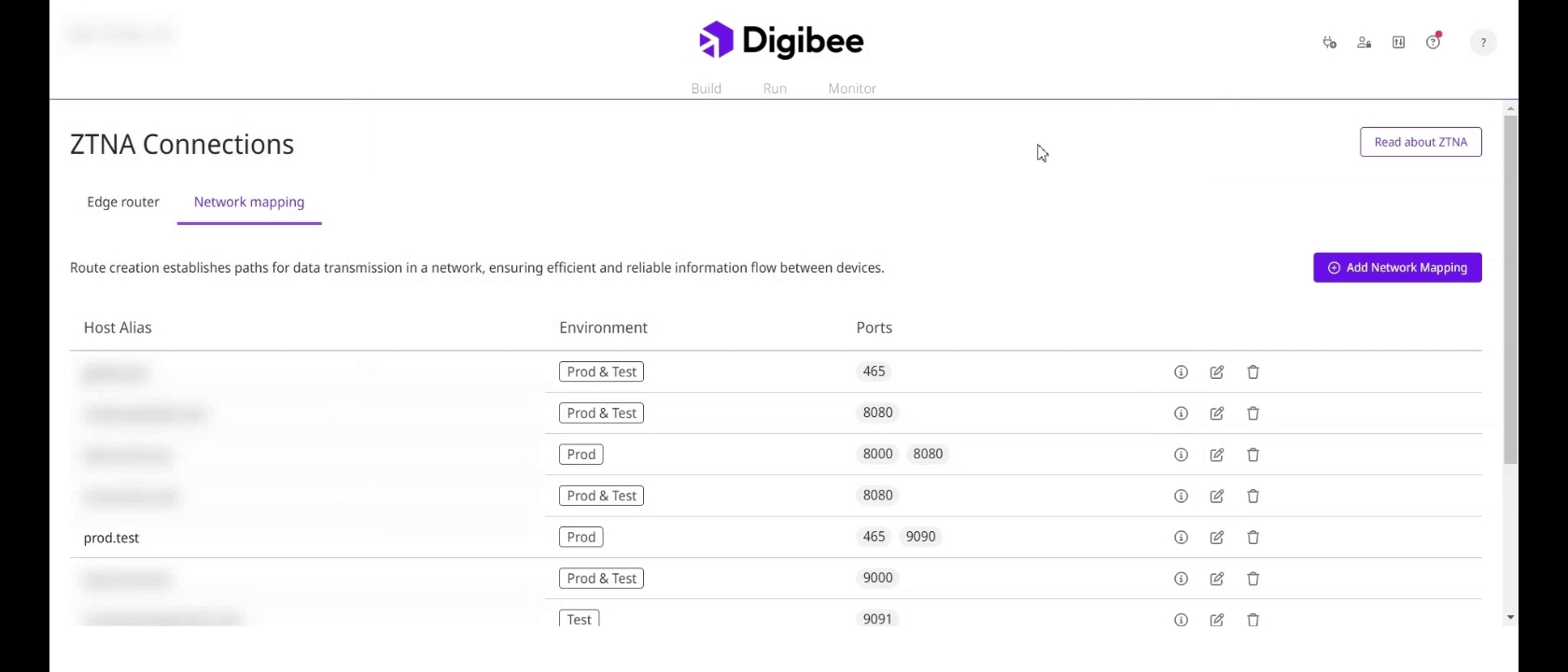Open the Run menu

[775, 89]
